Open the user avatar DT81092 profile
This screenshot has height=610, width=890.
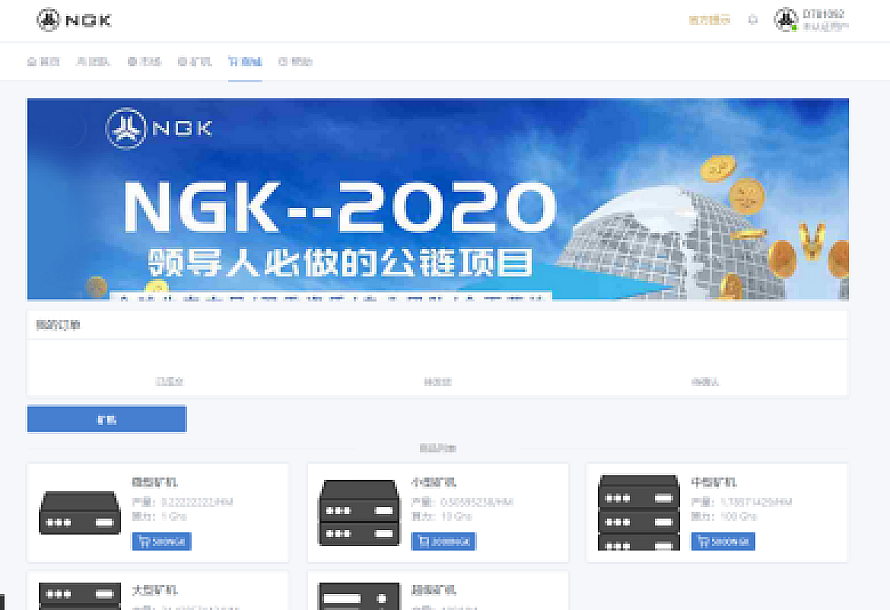click(786, 20)
